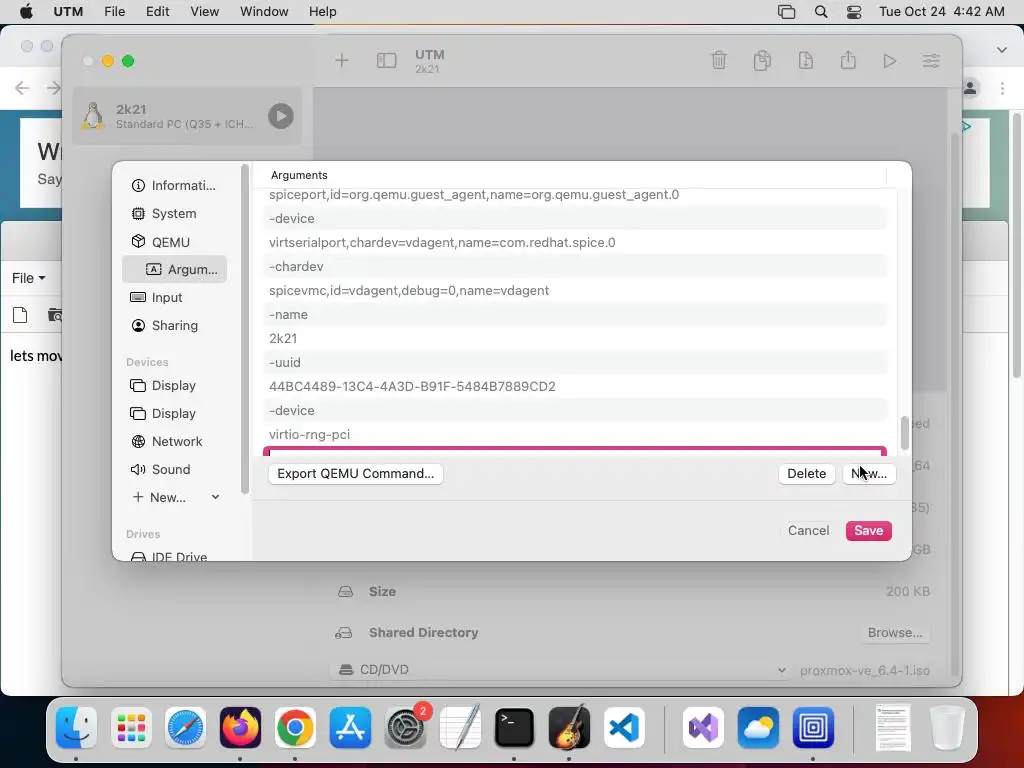Expand browser tab list chevron

[1002, 50]
